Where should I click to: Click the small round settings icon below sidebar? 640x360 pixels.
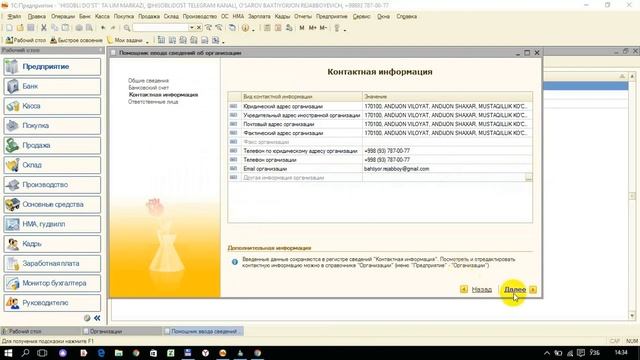tap(87, 318)
